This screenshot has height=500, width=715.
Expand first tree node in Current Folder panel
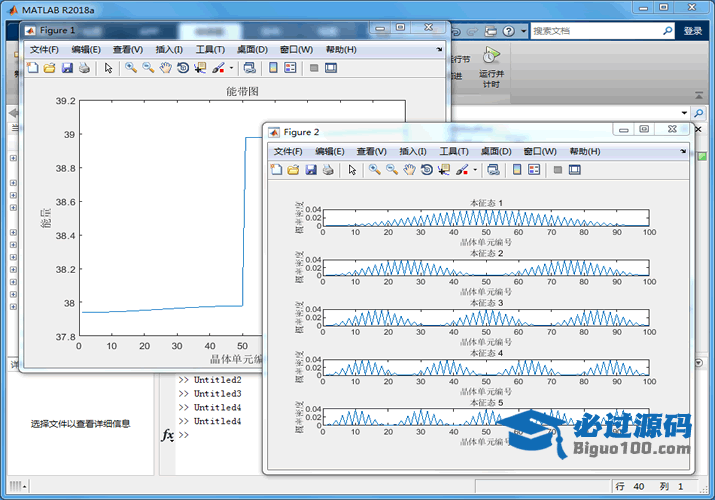point(13,158)
